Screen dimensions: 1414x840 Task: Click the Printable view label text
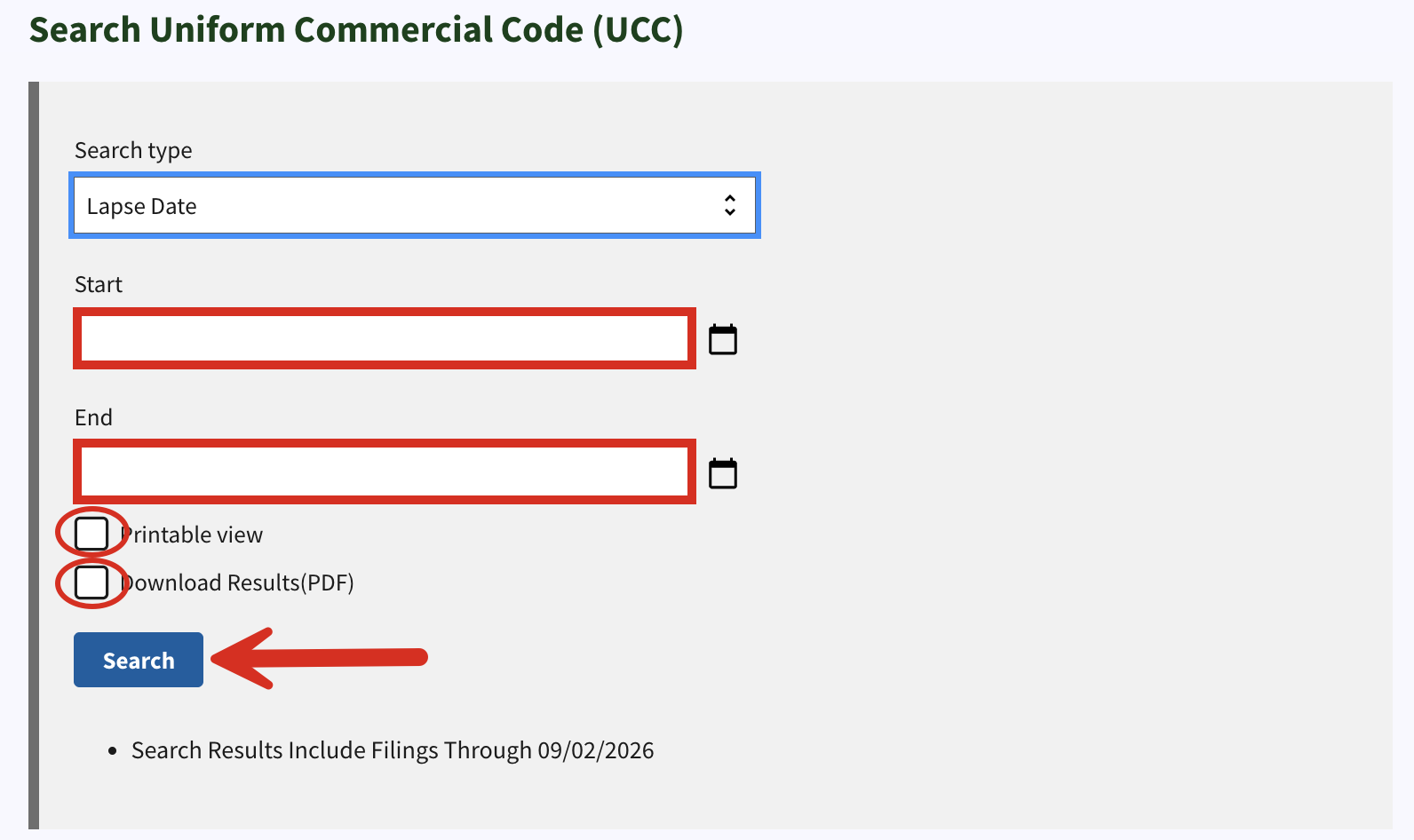coord(192,535)
